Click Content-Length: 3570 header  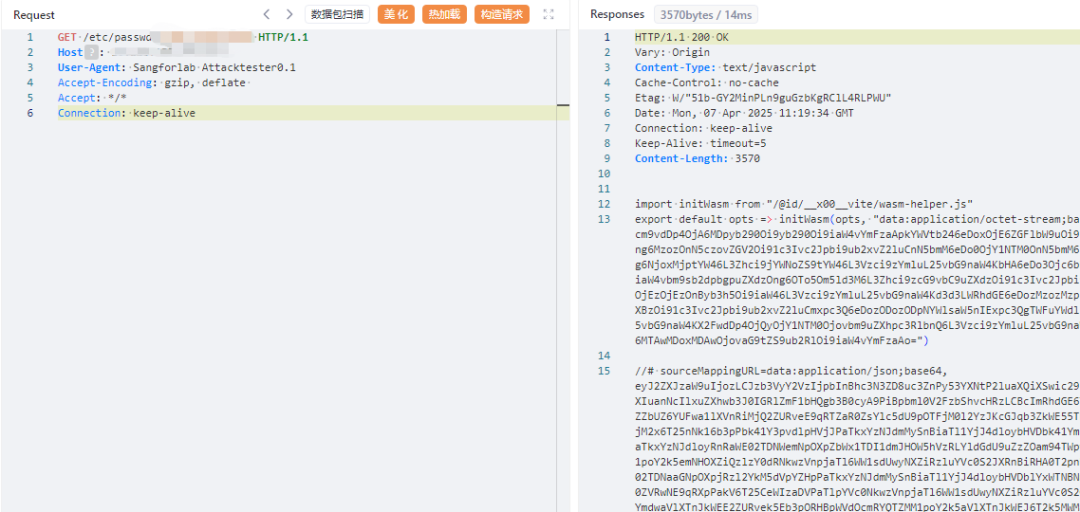pos(697,158)
